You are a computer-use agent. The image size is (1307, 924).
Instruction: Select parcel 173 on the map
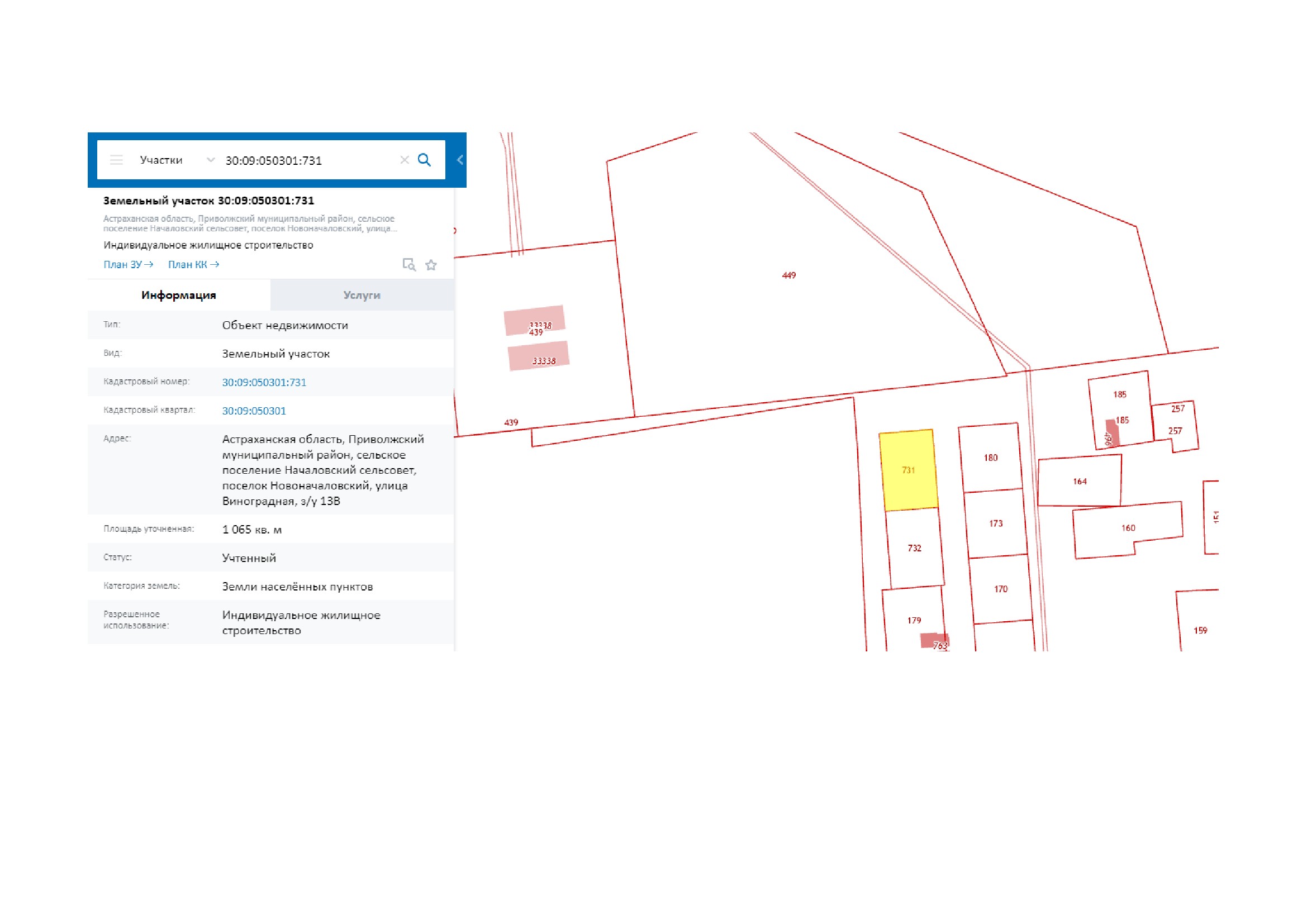[x=996, y=523]
